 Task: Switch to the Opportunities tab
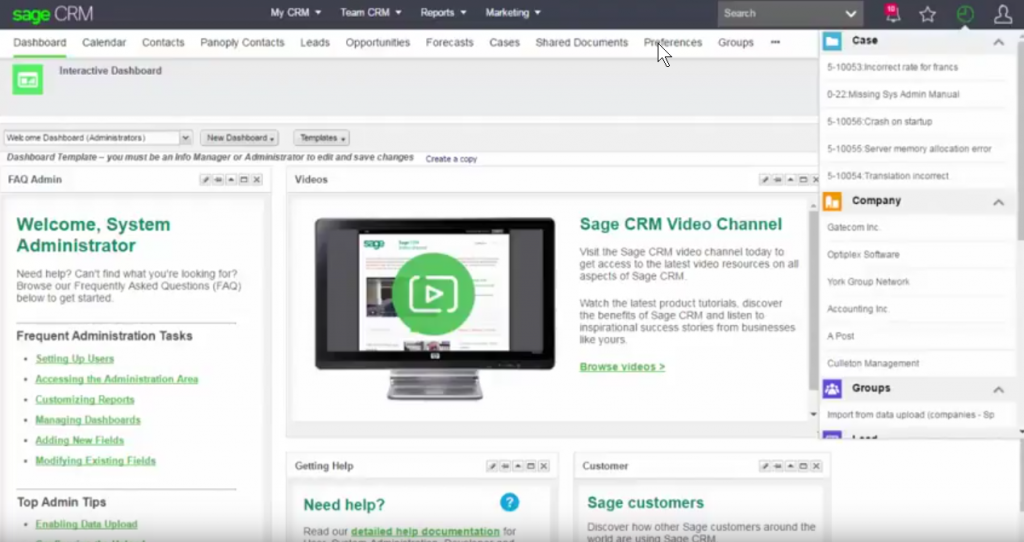pos(377,42)
